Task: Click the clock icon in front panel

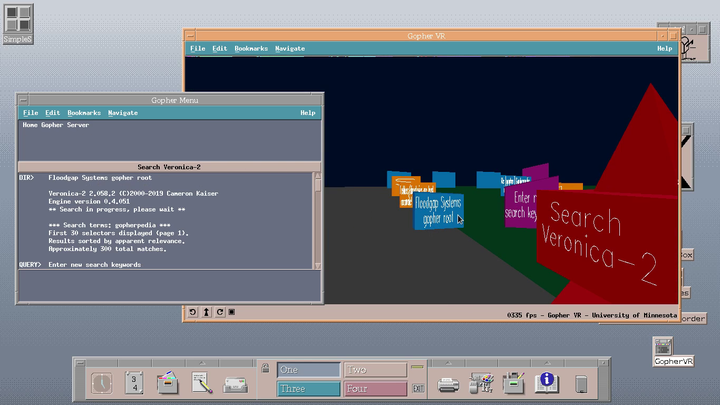Action: point(102,382)
